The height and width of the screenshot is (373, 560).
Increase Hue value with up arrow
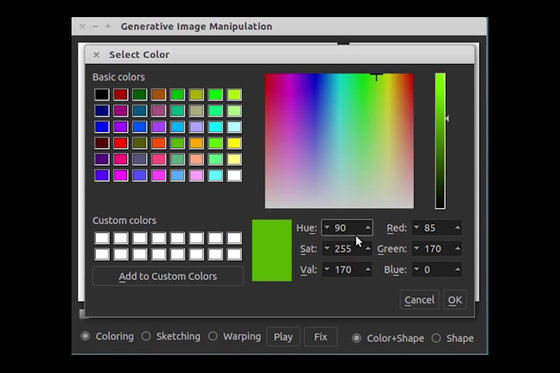368,228
